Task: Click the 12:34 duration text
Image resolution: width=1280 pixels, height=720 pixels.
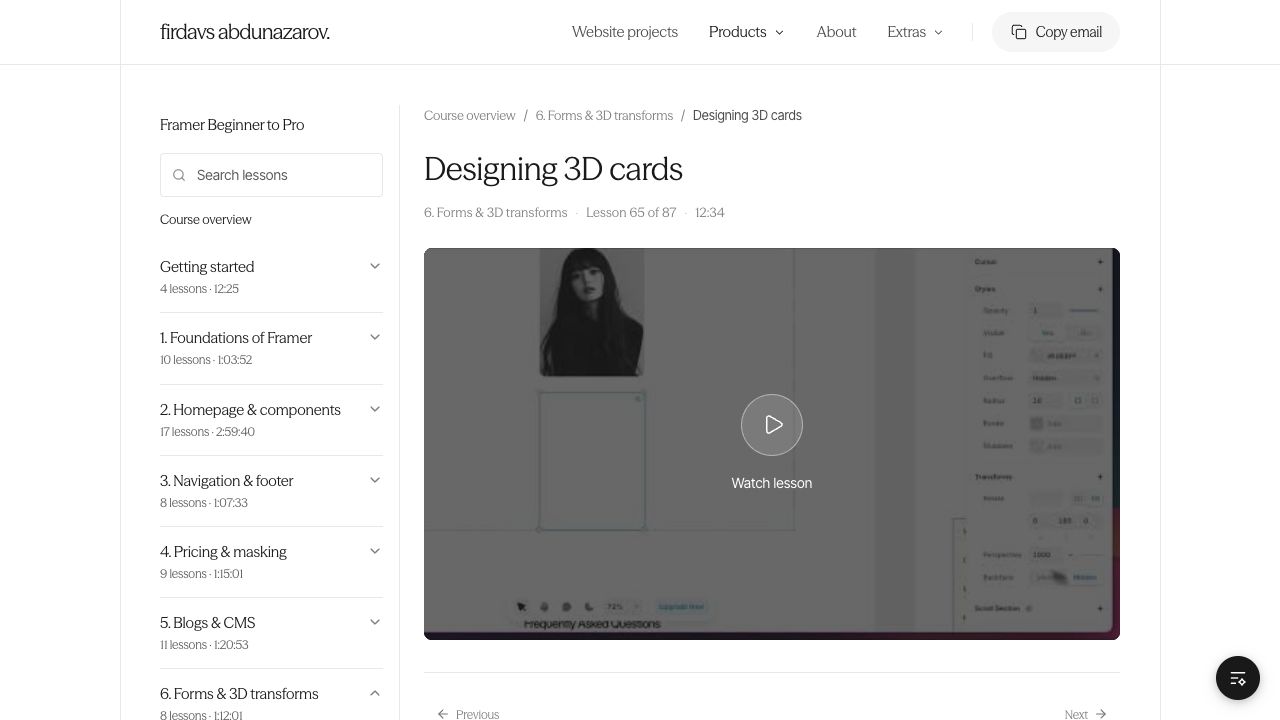Action: pyautogui.click(x=710, y=213)
